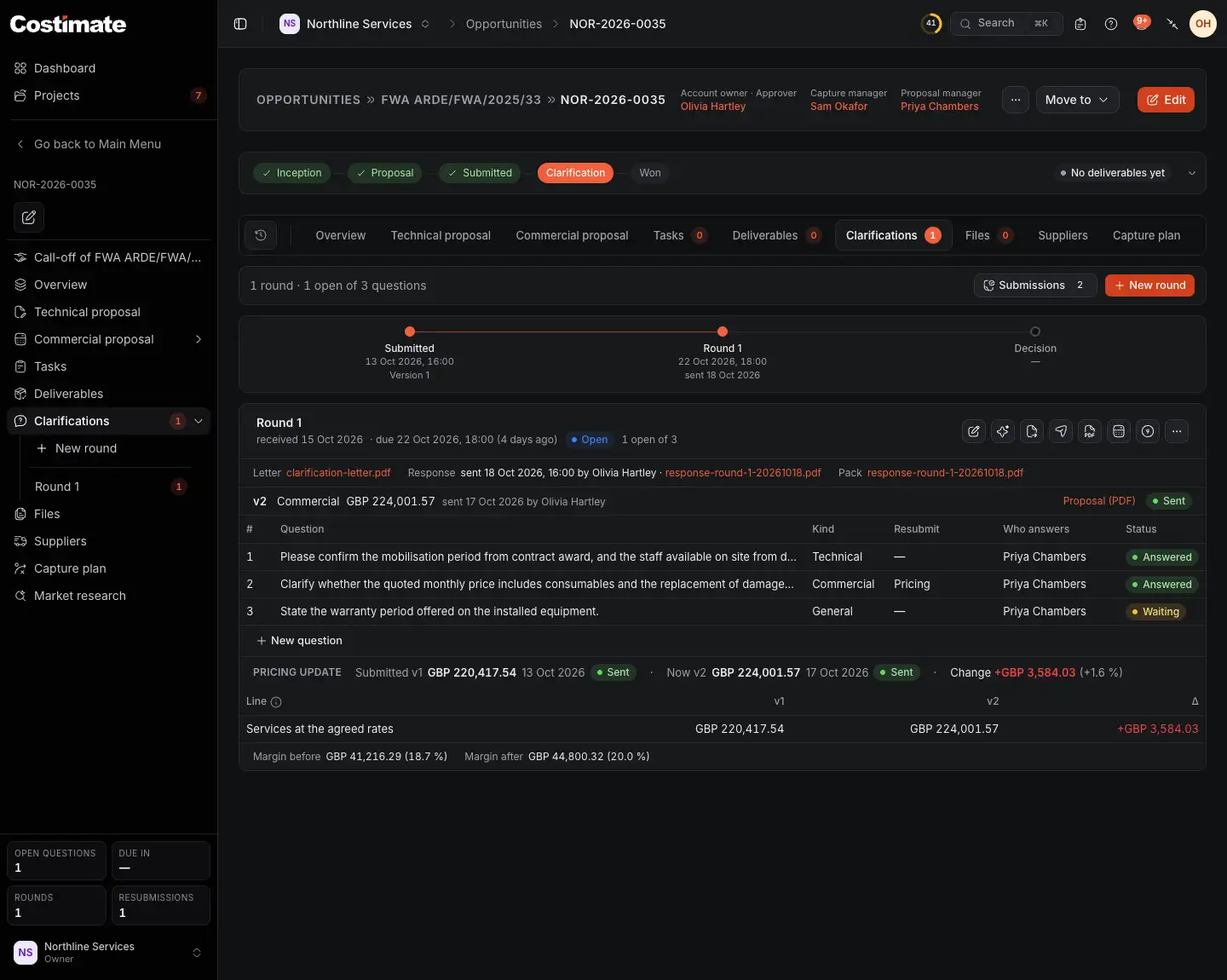Click the orange Edit button
This screenshot has height=980, width=1227.
tap(1166, 100)
